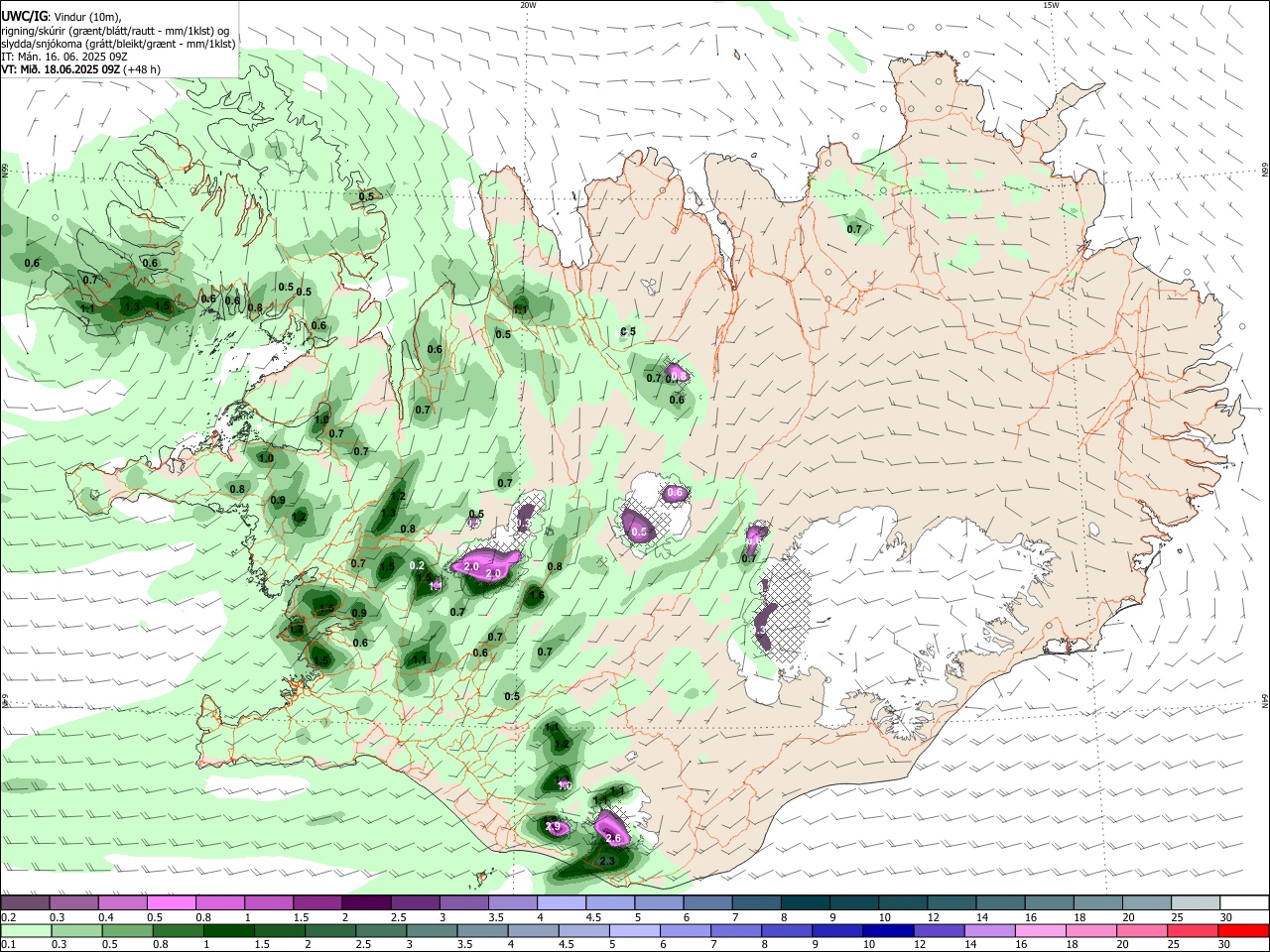Click the 15W longitude label
The image size is (1270, 952).
(1051, 5)
